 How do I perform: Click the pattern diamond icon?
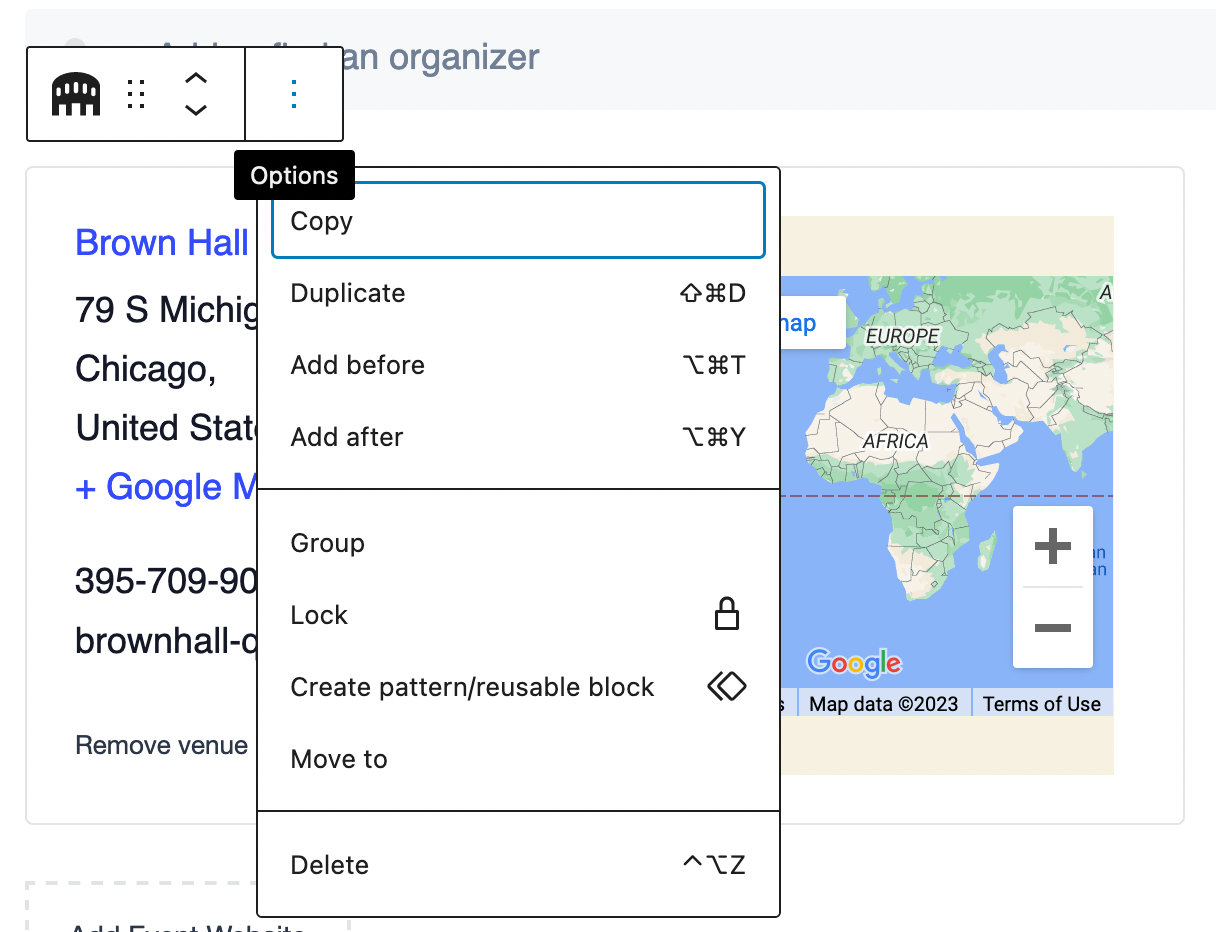point(727,686)
